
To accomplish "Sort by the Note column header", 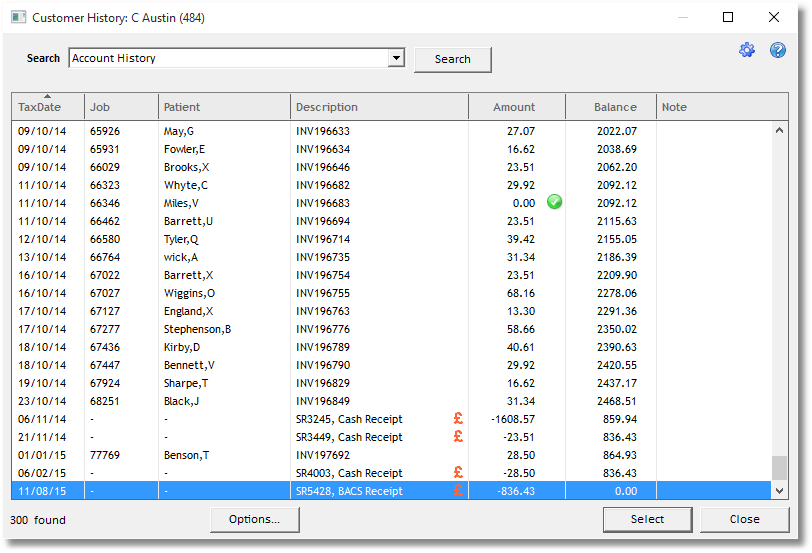I will 722,107.
